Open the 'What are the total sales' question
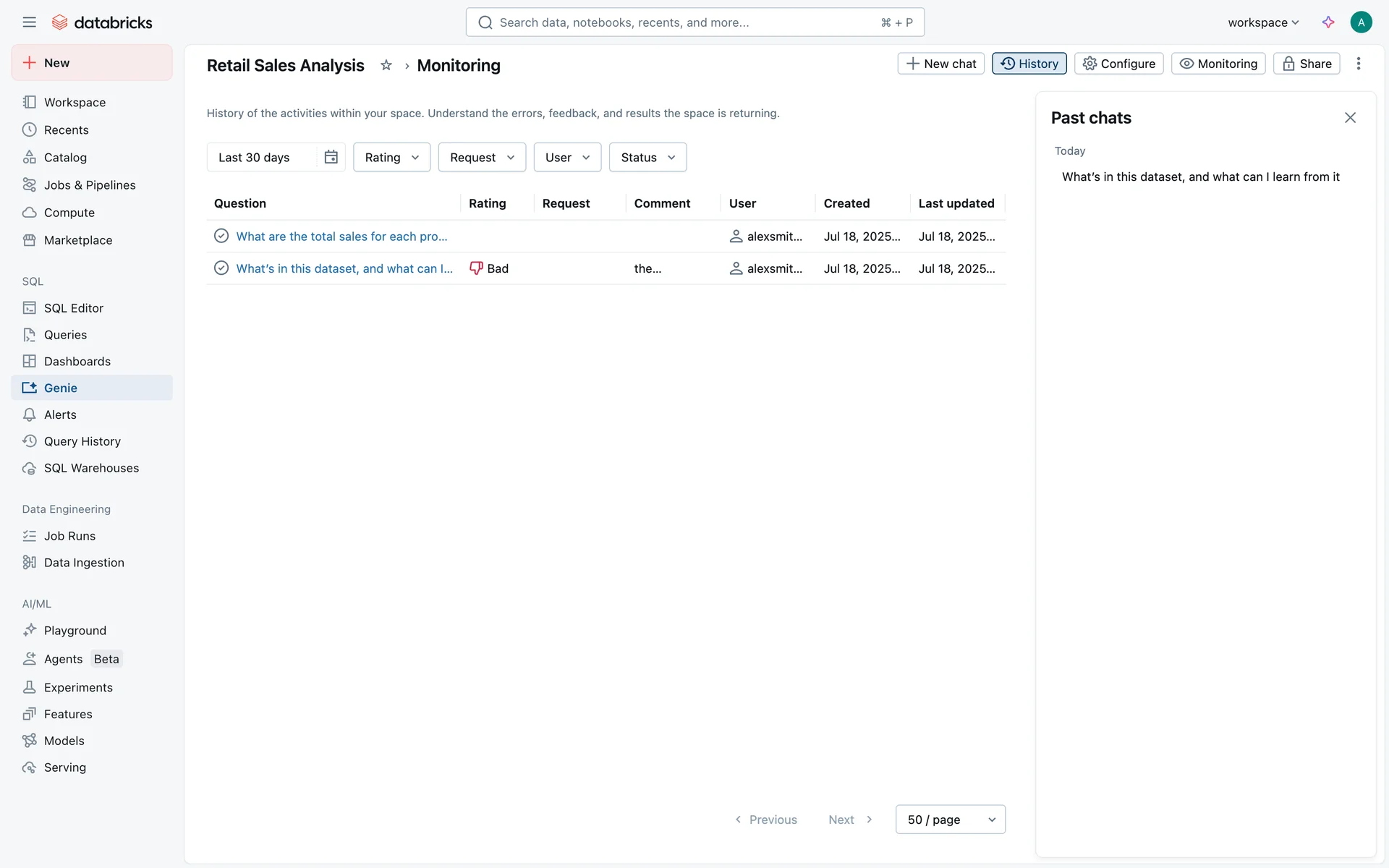The width and height of the screenshot is (1389, 868). click(x=341, y=237)
